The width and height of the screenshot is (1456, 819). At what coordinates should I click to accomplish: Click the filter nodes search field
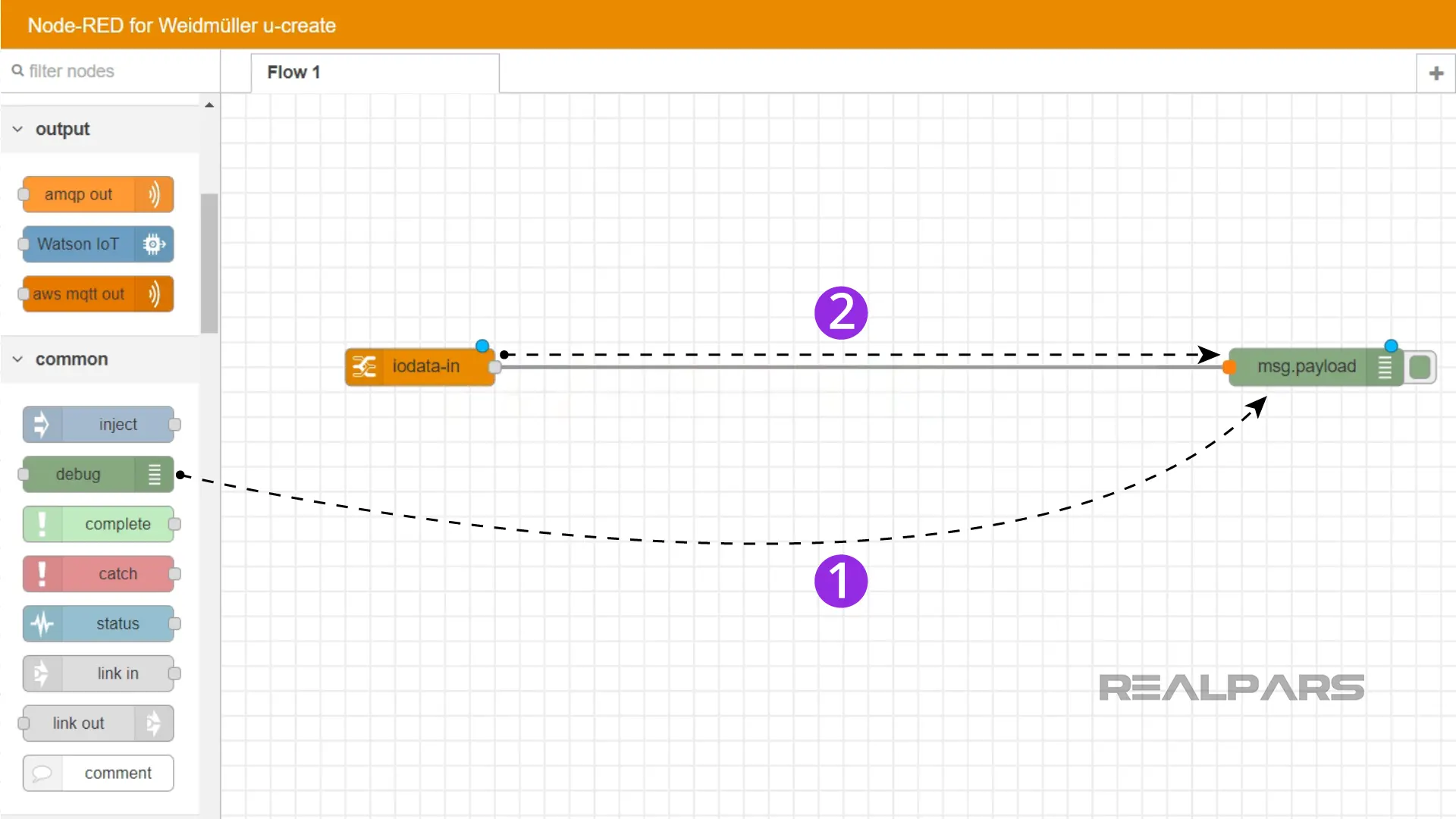109,70
